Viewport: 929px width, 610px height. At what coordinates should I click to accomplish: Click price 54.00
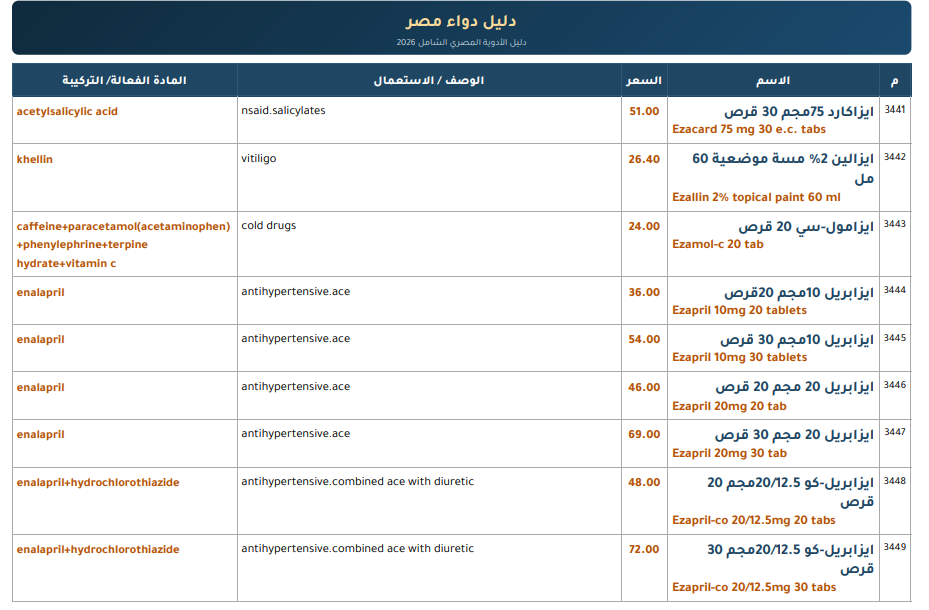coord(644,339)
